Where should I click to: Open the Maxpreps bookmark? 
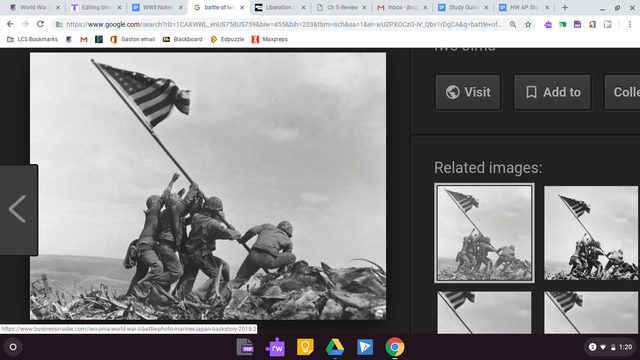coord(270,39)
